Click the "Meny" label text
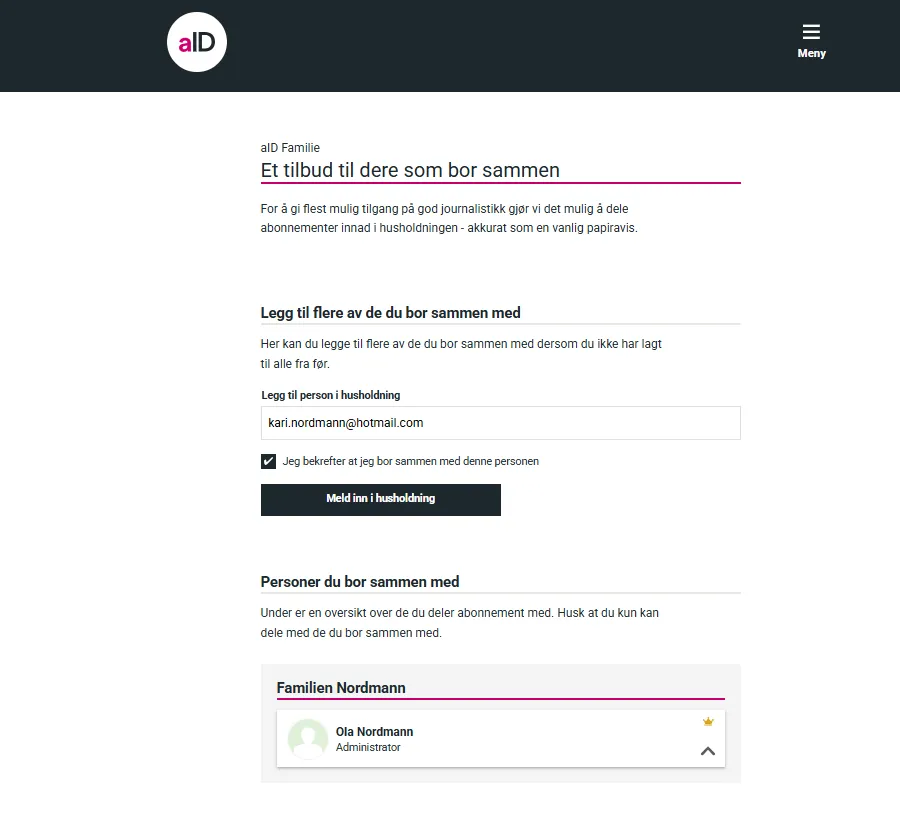The width and height of the screenshot is (900, 817). click(811, 54)
